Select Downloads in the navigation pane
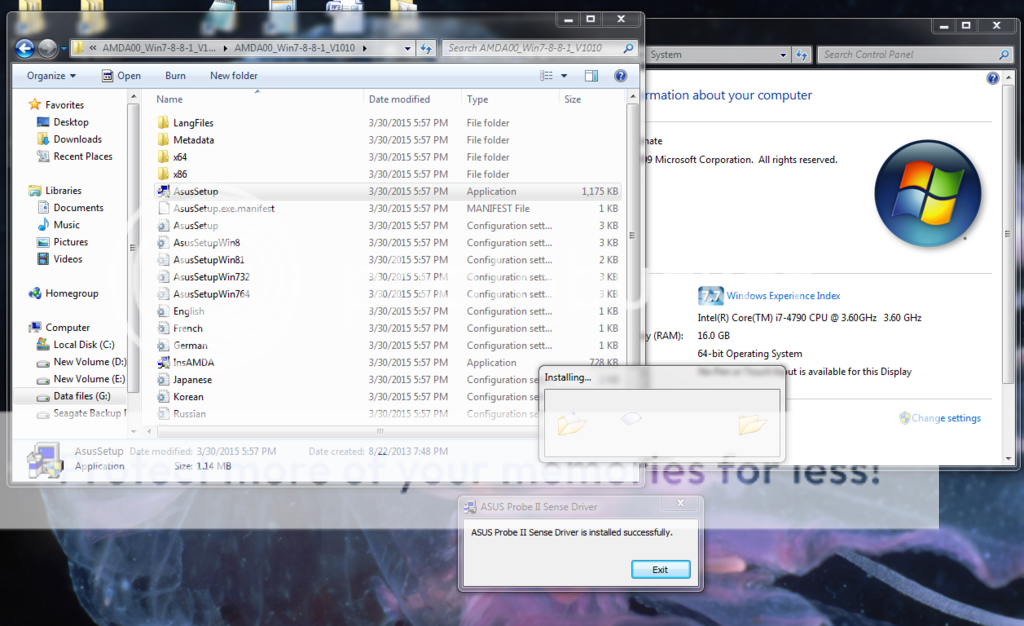Screen dimensions: 1024x626 pyautogui.click(x=77, y=139)
